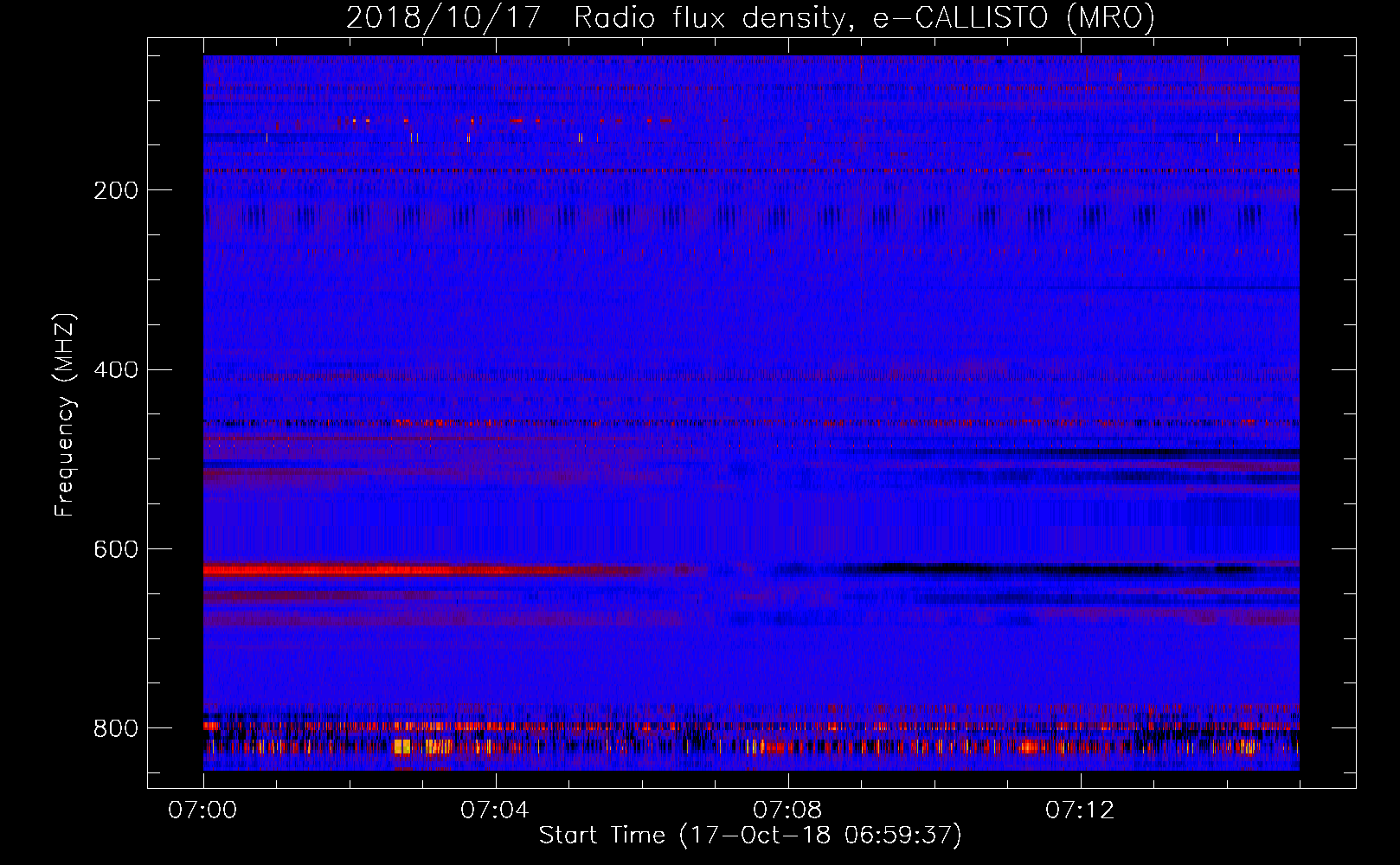Click the 07:04 time tick label
This screenshot has height=865, width=1400.
tap(495, 811)
